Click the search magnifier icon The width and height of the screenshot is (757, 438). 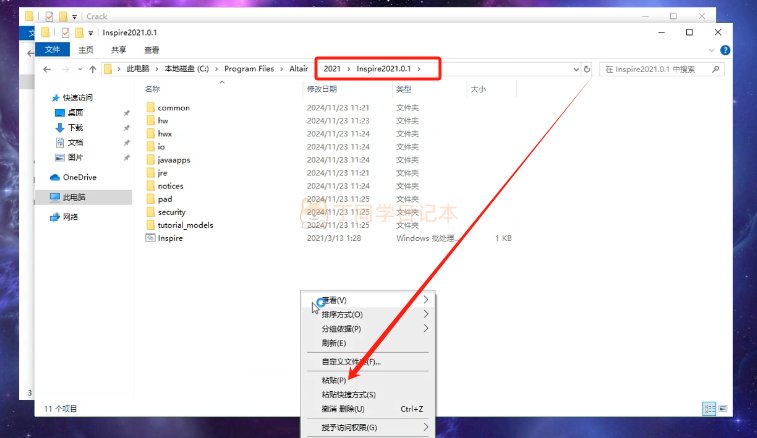tap(715, 69)
